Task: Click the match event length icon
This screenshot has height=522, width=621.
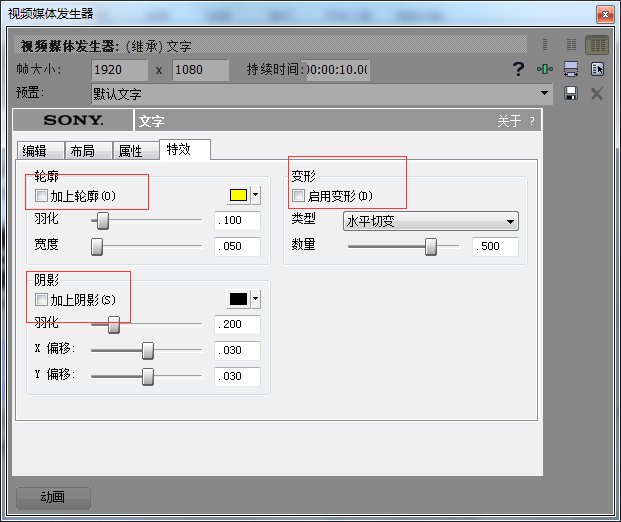Action: [545, 69]
